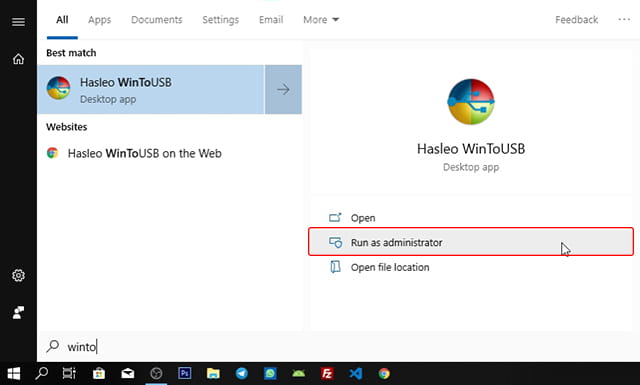Expand the arrow next to Hasleo WinToUSB result

283,89
